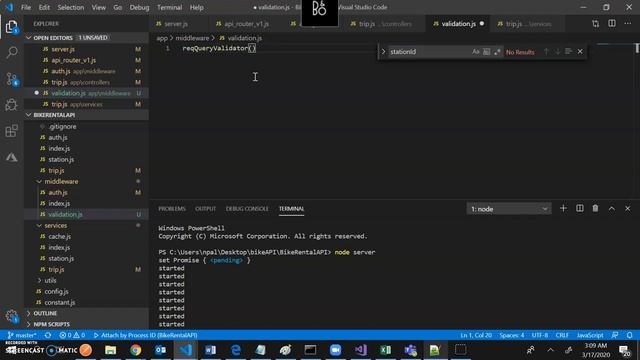Open the Explorer view in activity bar

pos(11,27)
